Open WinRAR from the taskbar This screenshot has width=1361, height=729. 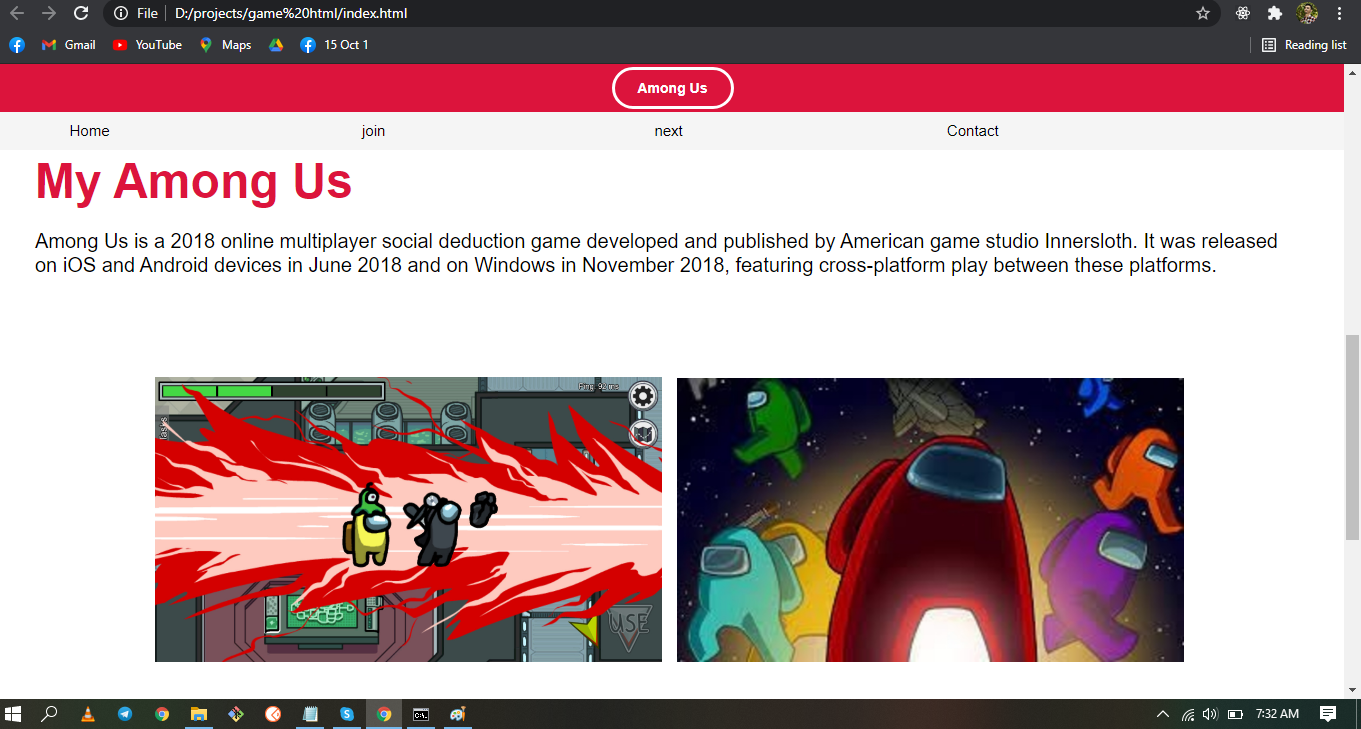(236, 714)
